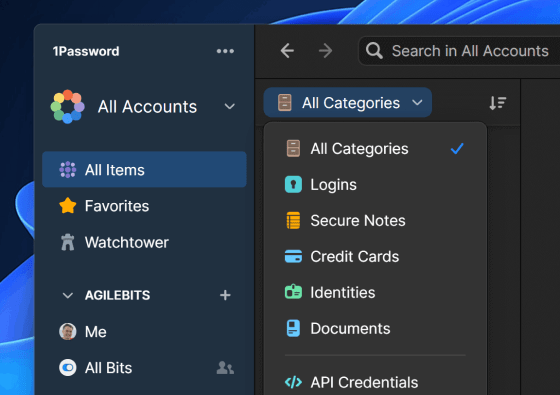Click the blue Credit Cards icon
This screenshot has height=395, width=560.
click(x=293, y=256)
